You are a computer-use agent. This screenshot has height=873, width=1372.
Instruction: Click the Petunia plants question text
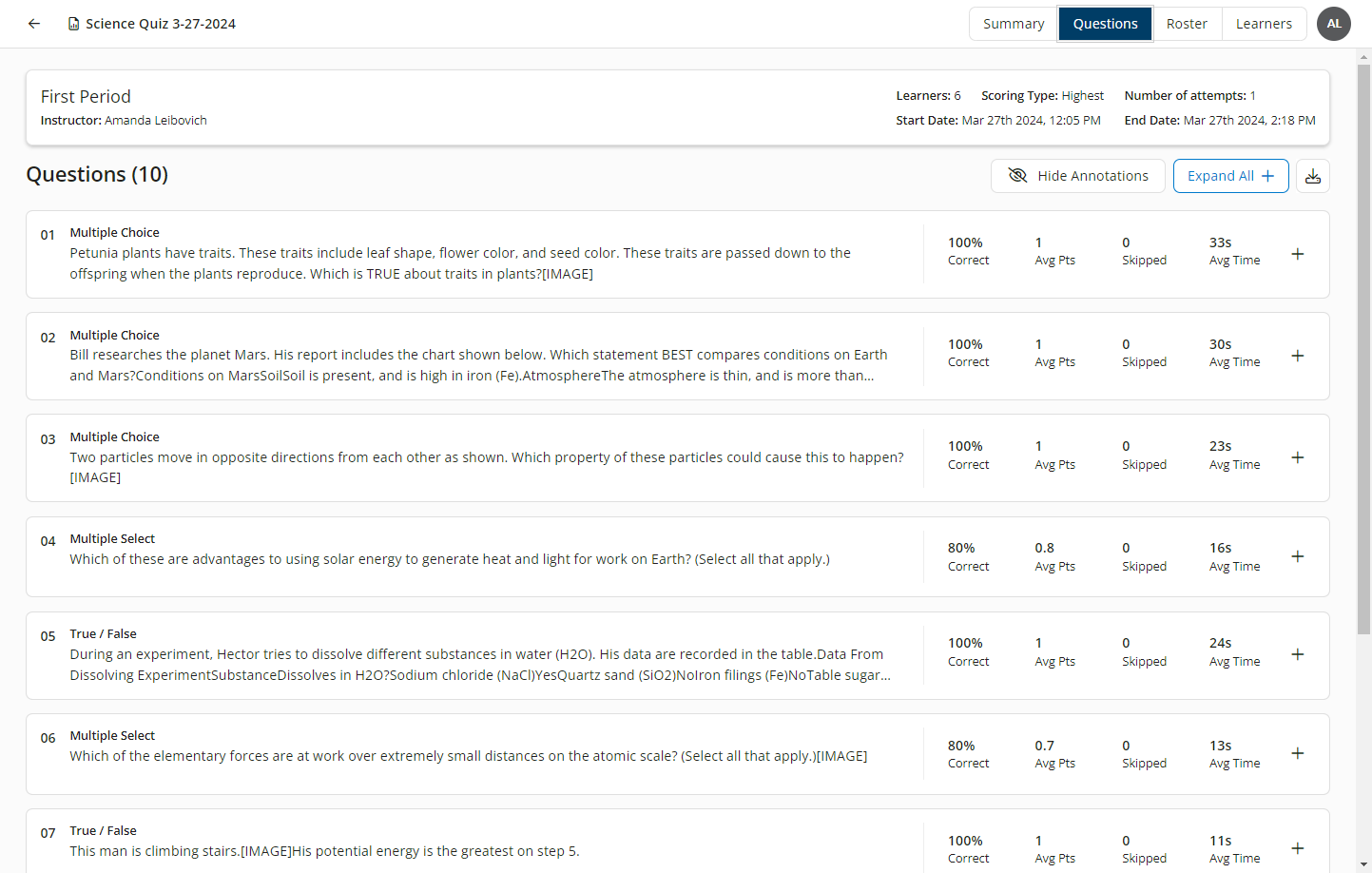(x=460, y=263)
